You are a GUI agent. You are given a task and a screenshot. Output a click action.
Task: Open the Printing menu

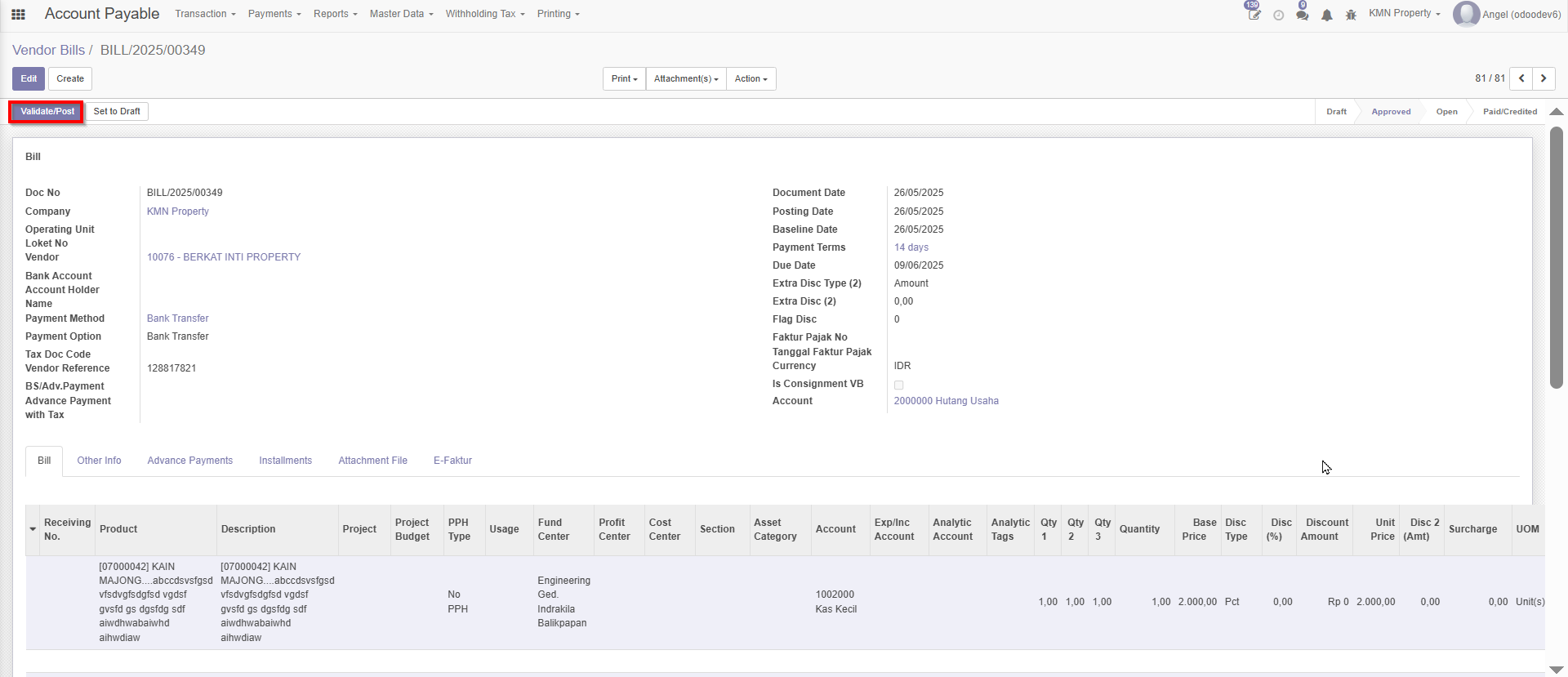[559, 14]
